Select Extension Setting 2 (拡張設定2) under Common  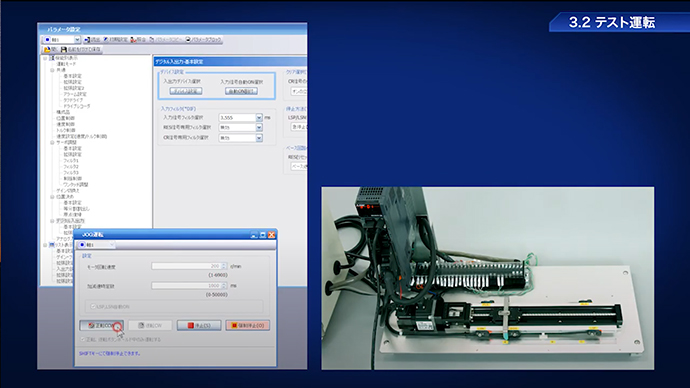(73, 88)
